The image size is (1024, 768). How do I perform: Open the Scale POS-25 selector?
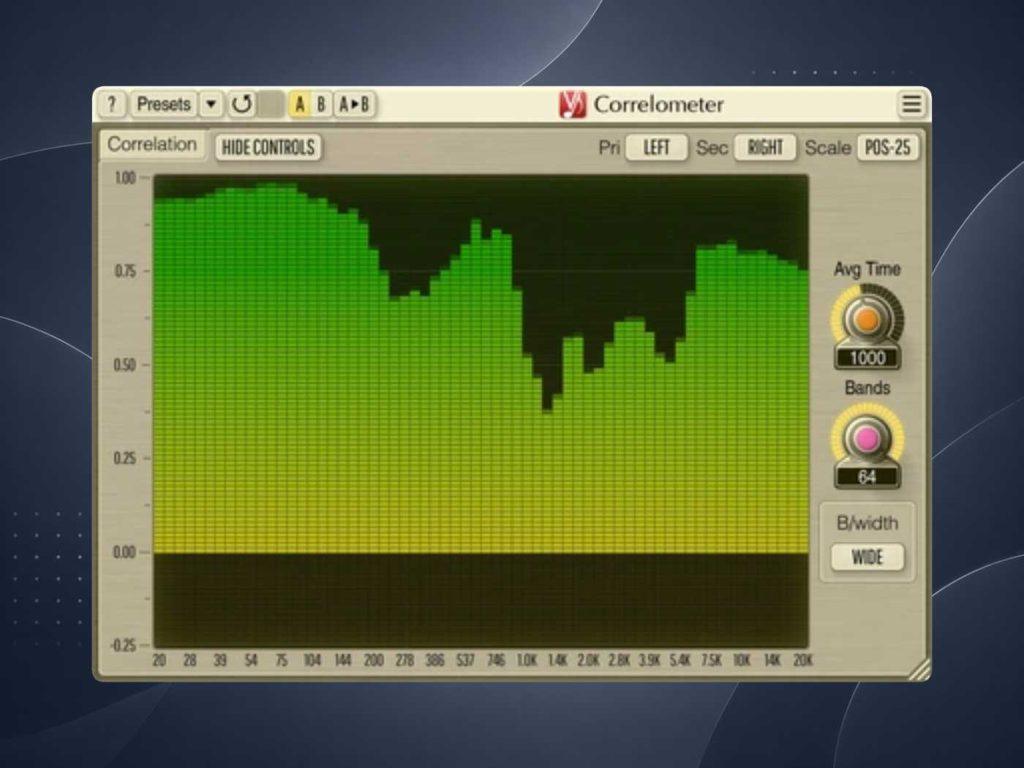pos(888,148)
